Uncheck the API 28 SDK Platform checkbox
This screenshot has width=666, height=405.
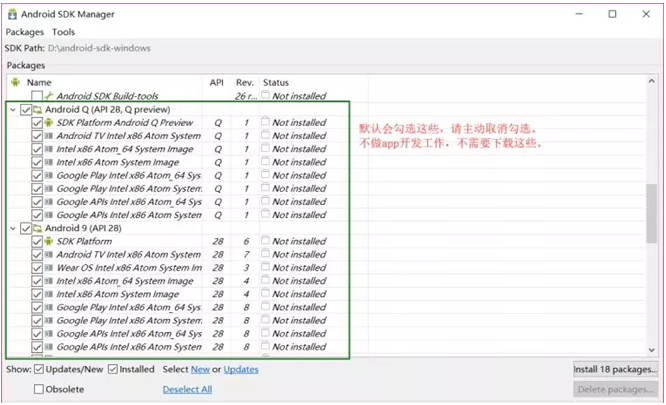point(37,242)
